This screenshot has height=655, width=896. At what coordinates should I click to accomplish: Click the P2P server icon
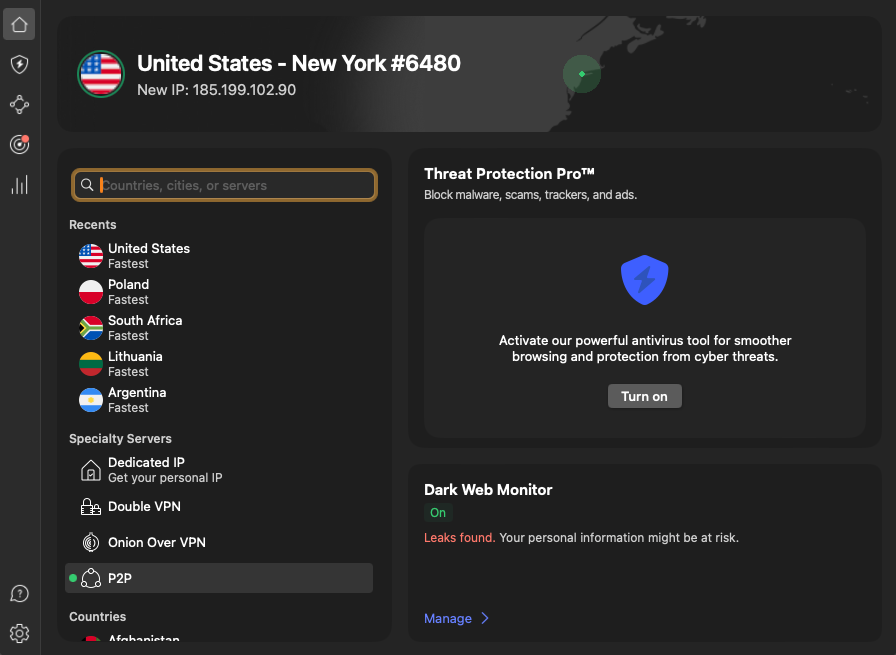click(91, 578)
